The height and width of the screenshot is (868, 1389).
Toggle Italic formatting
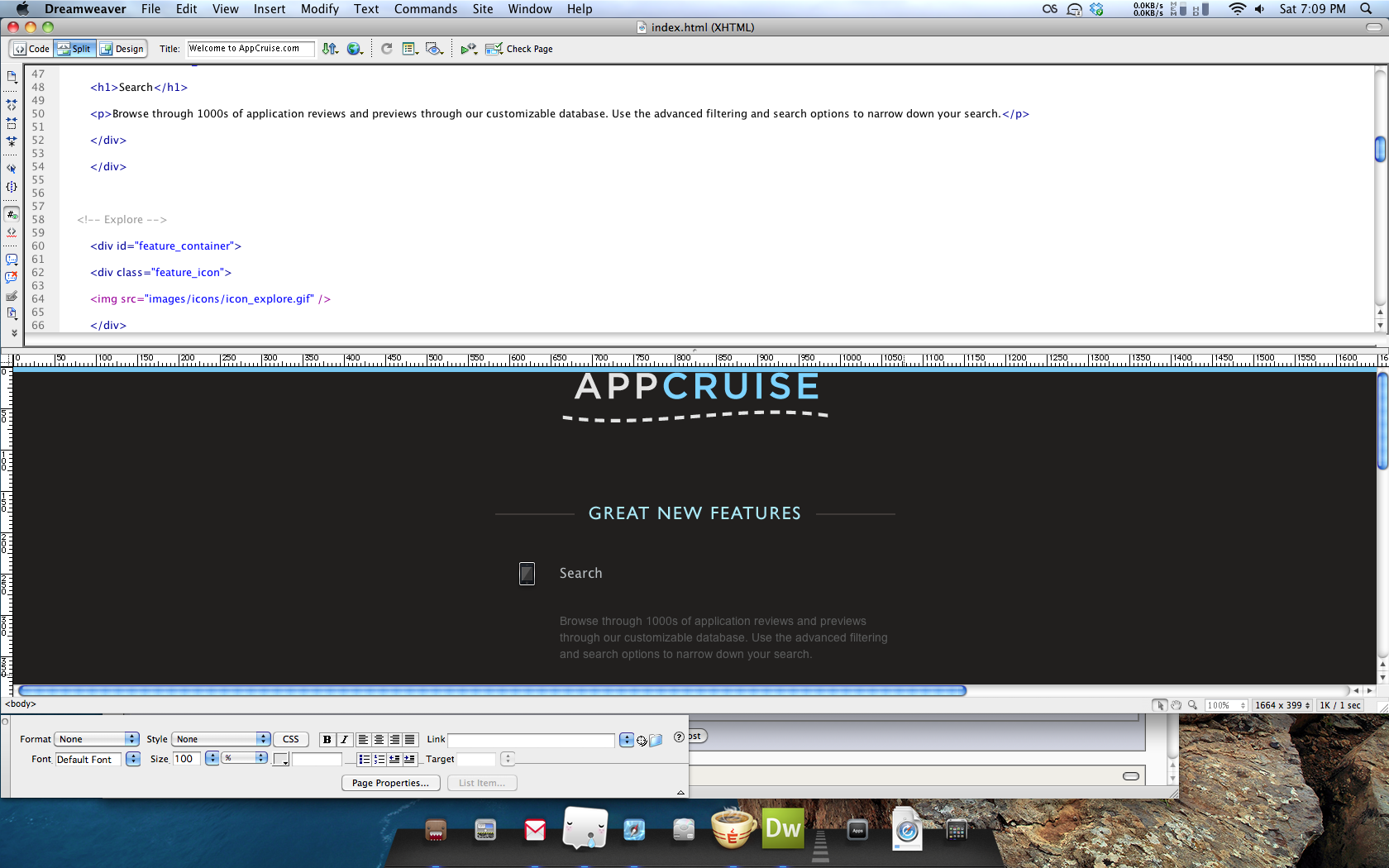coord(345,740)
